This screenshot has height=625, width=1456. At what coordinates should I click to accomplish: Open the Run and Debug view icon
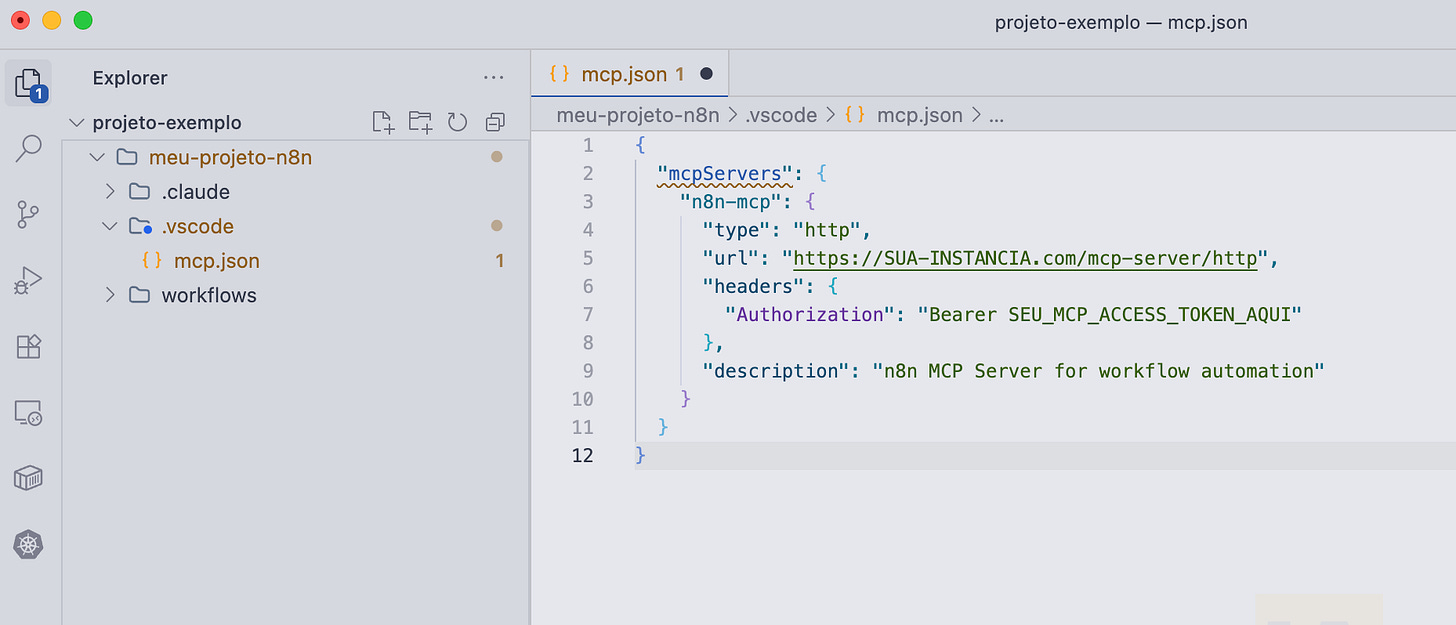click(x=29, y=281)
